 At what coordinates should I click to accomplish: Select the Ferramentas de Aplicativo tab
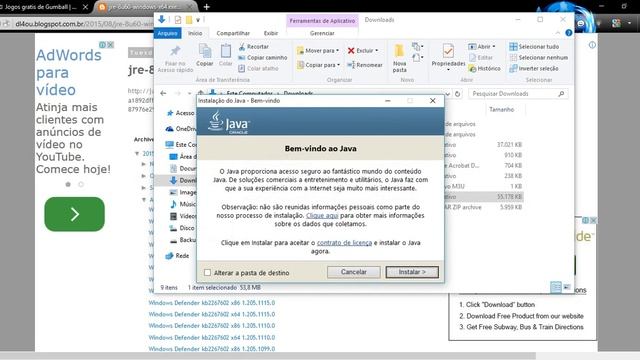click(x=322, y=20)
